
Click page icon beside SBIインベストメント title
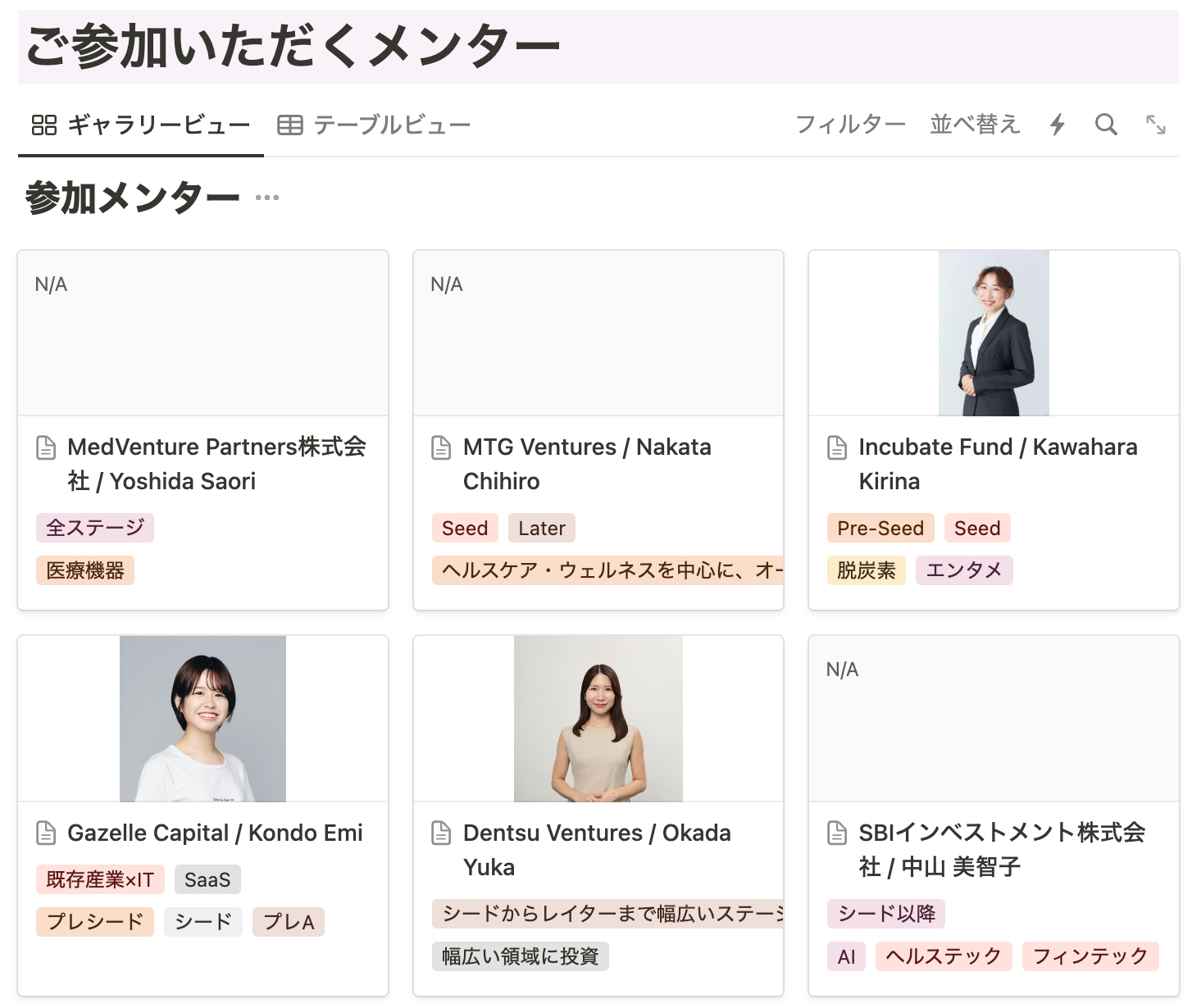point(837,833)
